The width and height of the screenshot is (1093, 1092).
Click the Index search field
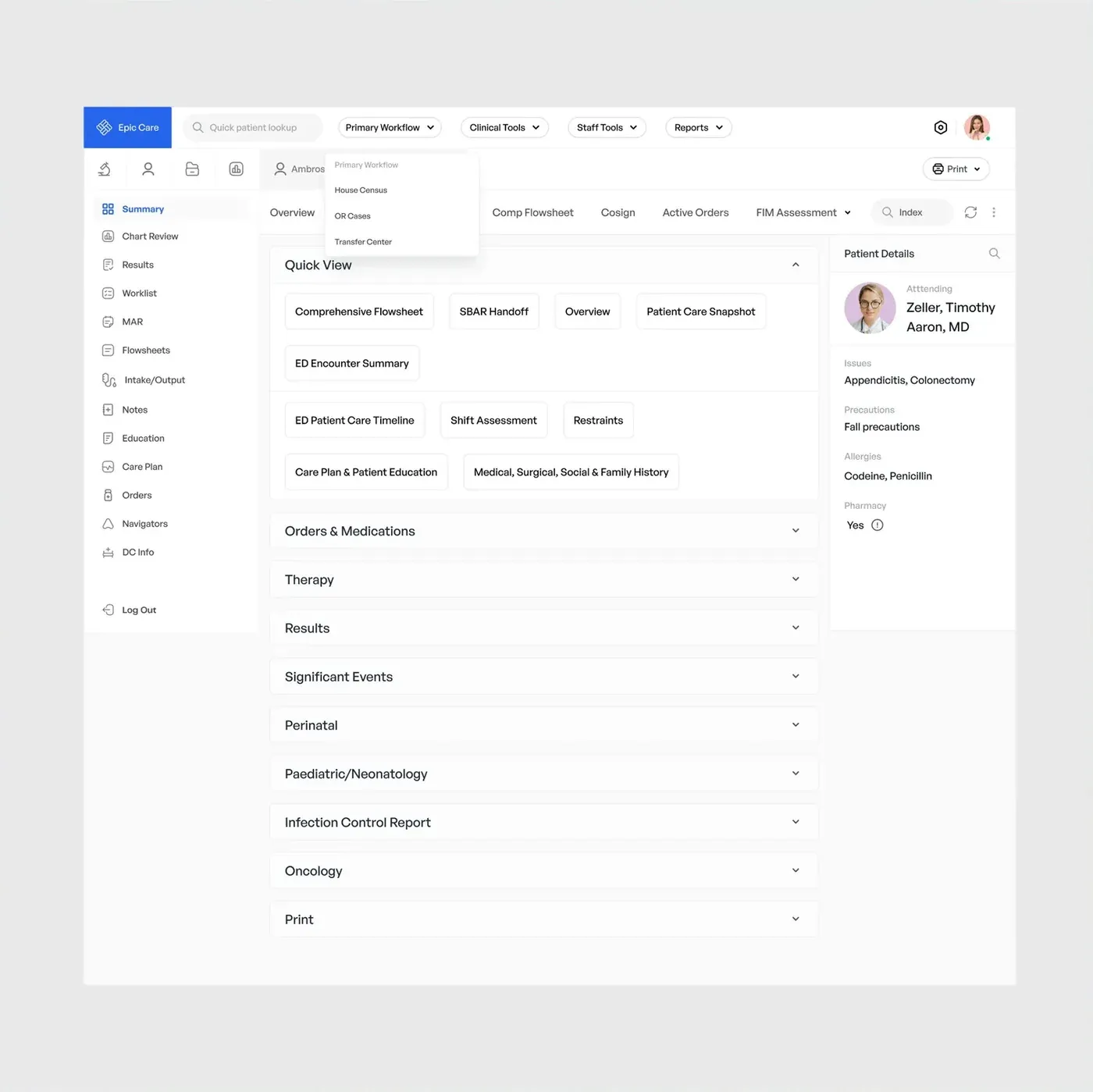click(911, 212)
